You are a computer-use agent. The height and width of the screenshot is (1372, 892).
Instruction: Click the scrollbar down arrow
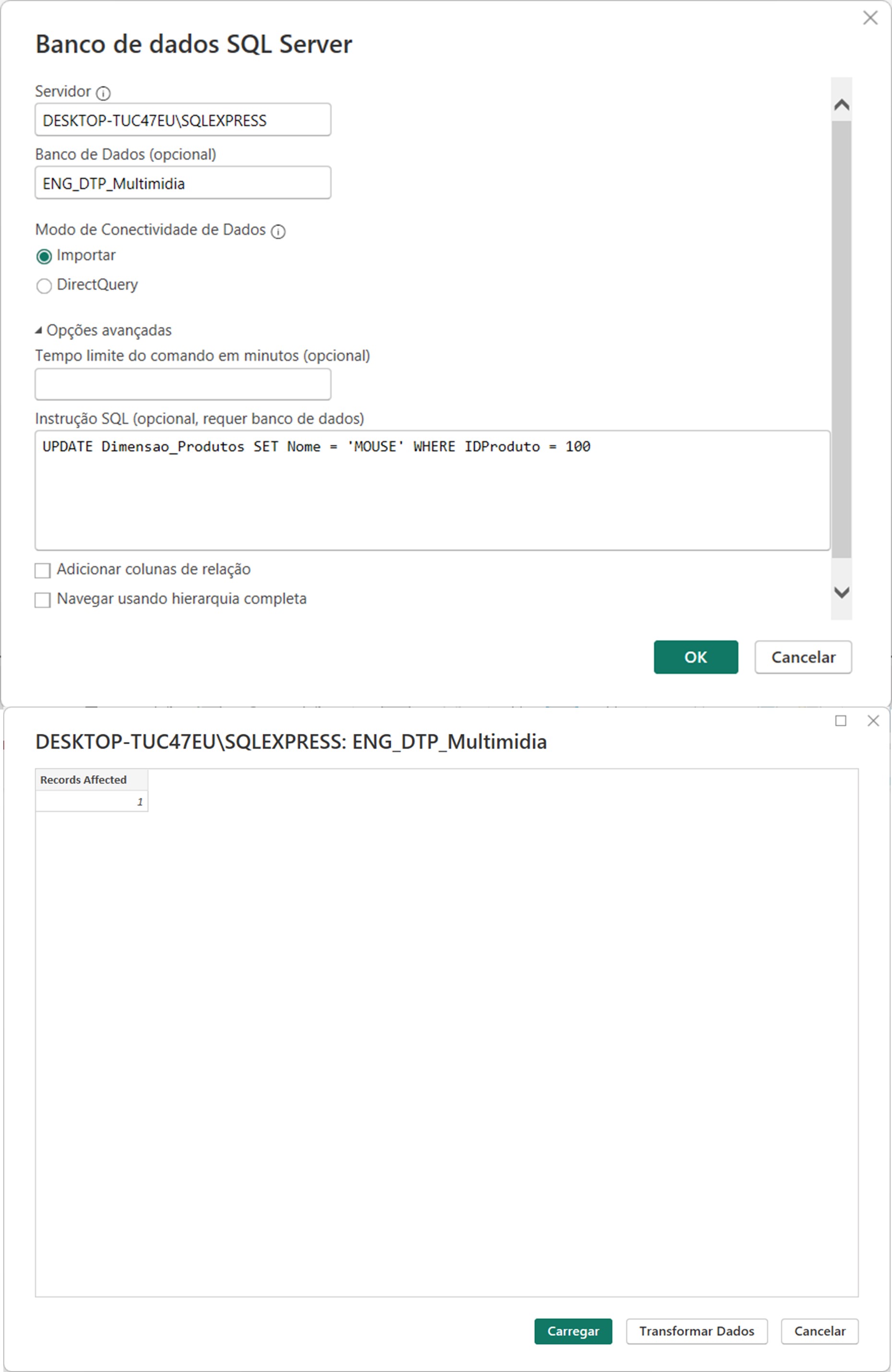(841, 592)
